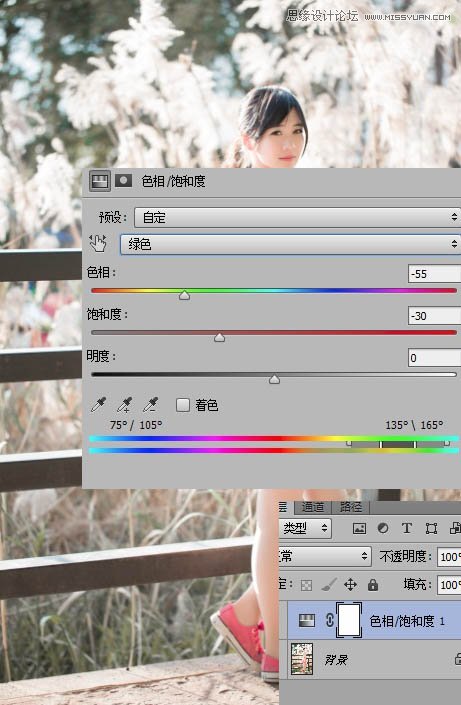Pick the eyedropper tool

[98, 405]
